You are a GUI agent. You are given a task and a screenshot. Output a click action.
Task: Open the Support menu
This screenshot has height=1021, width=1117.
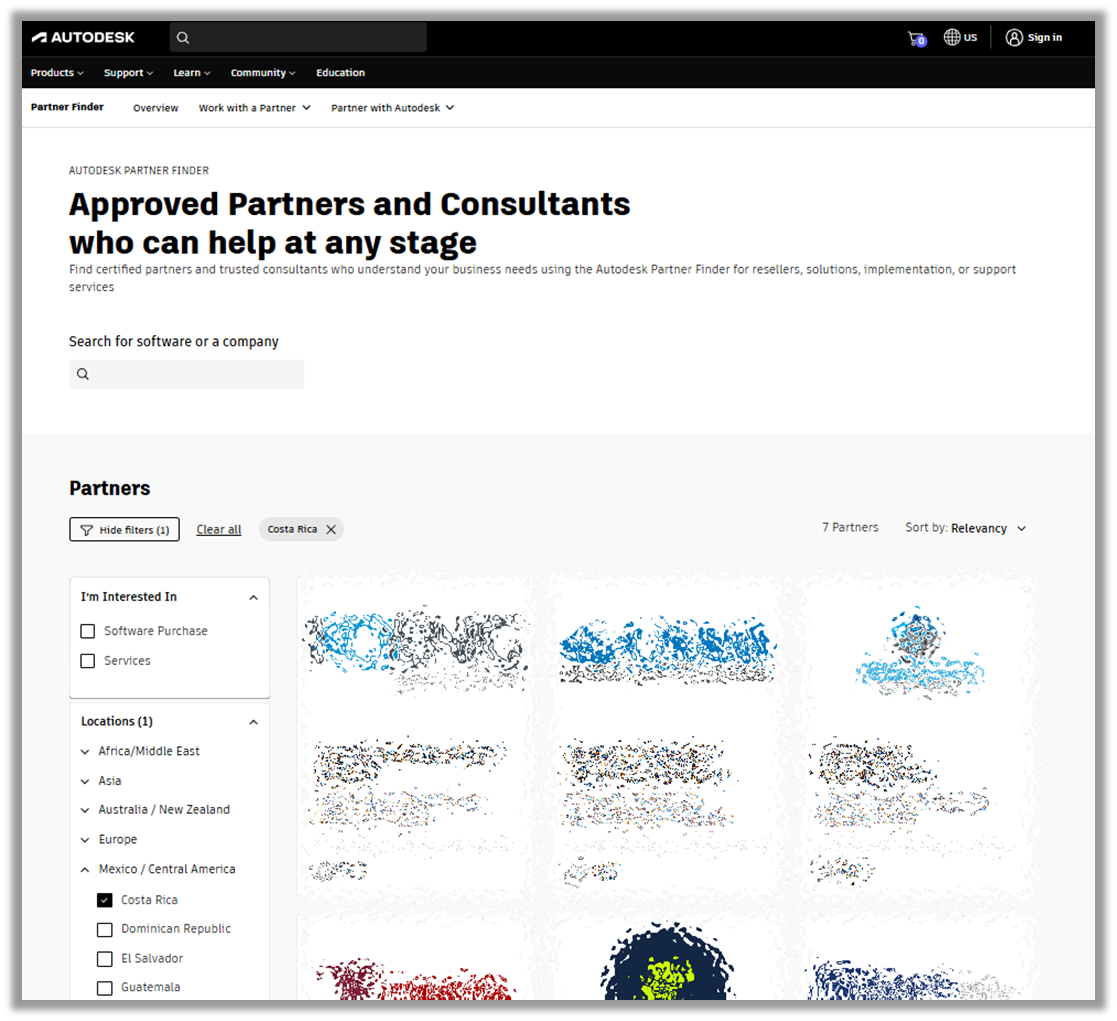point(128,73)
